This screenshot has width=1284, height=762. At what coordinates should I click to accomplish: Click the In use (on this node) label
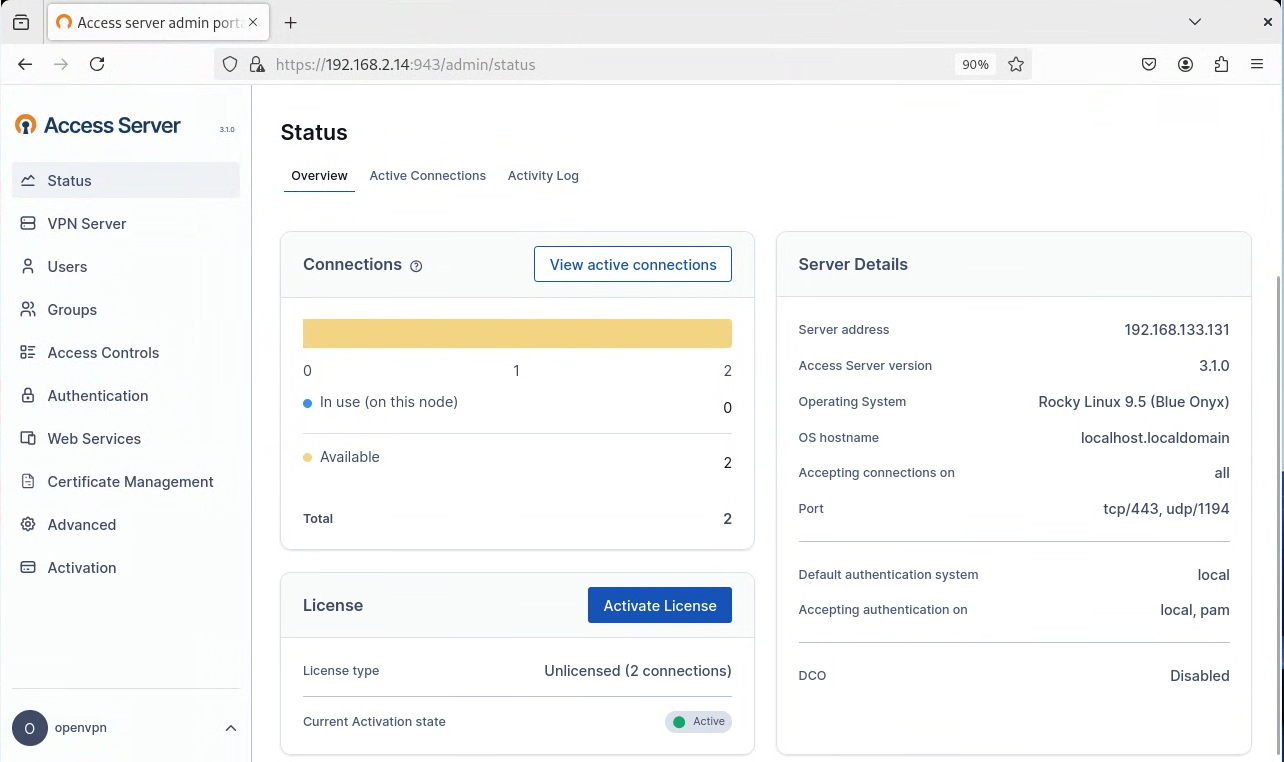[389, 402]
